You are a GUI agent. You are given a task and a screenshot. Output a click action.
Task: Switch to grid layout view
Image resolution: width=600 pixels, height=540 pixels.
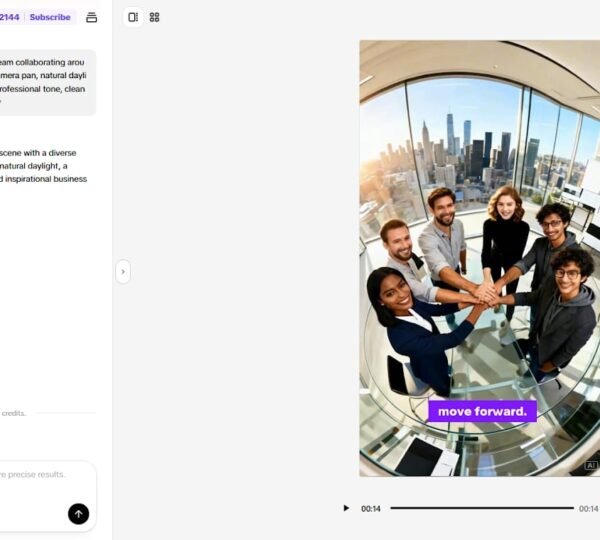click(154, 17)
